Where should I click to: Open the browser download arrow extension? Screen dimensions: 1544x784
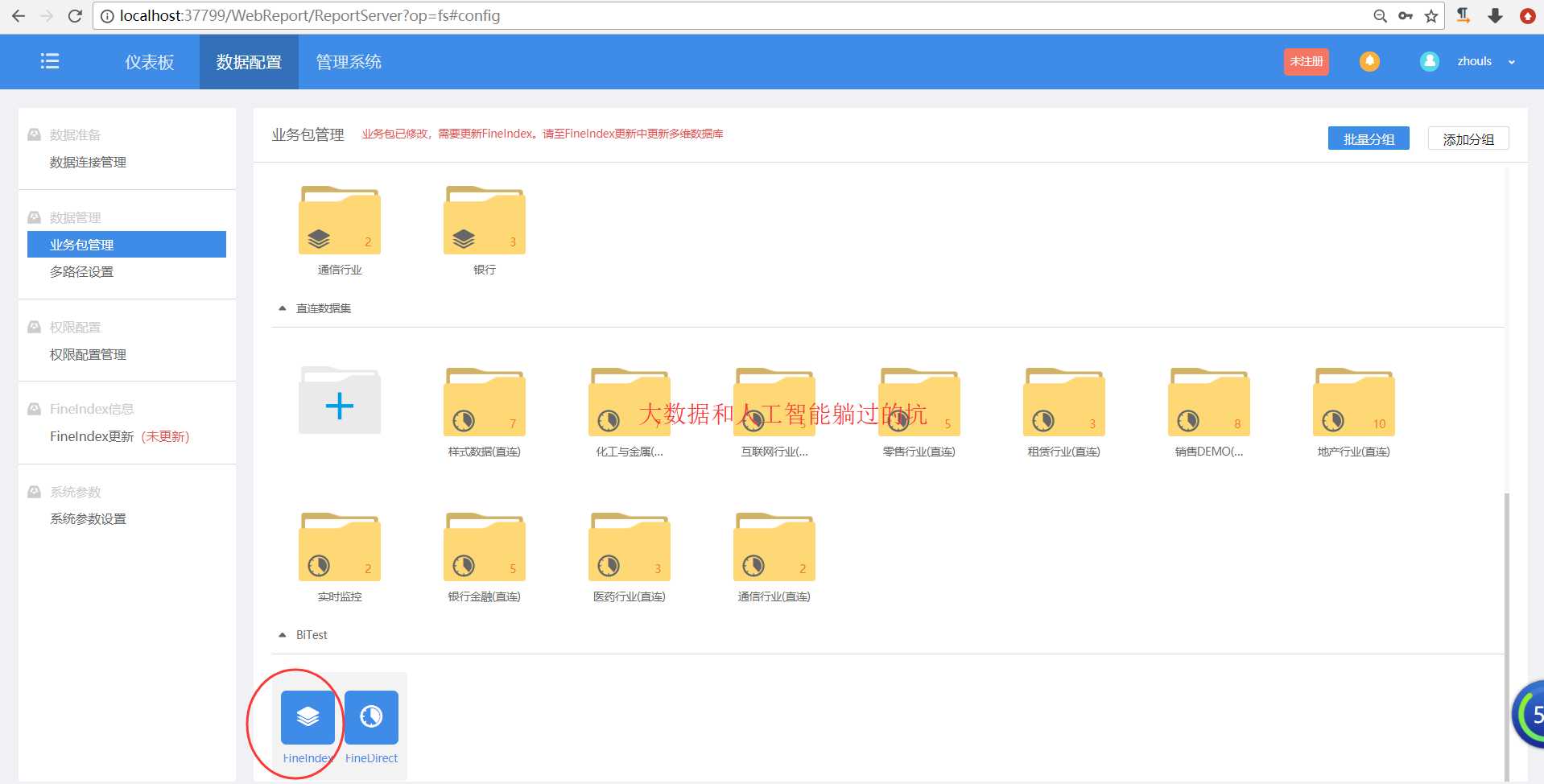click(1495, 16)
